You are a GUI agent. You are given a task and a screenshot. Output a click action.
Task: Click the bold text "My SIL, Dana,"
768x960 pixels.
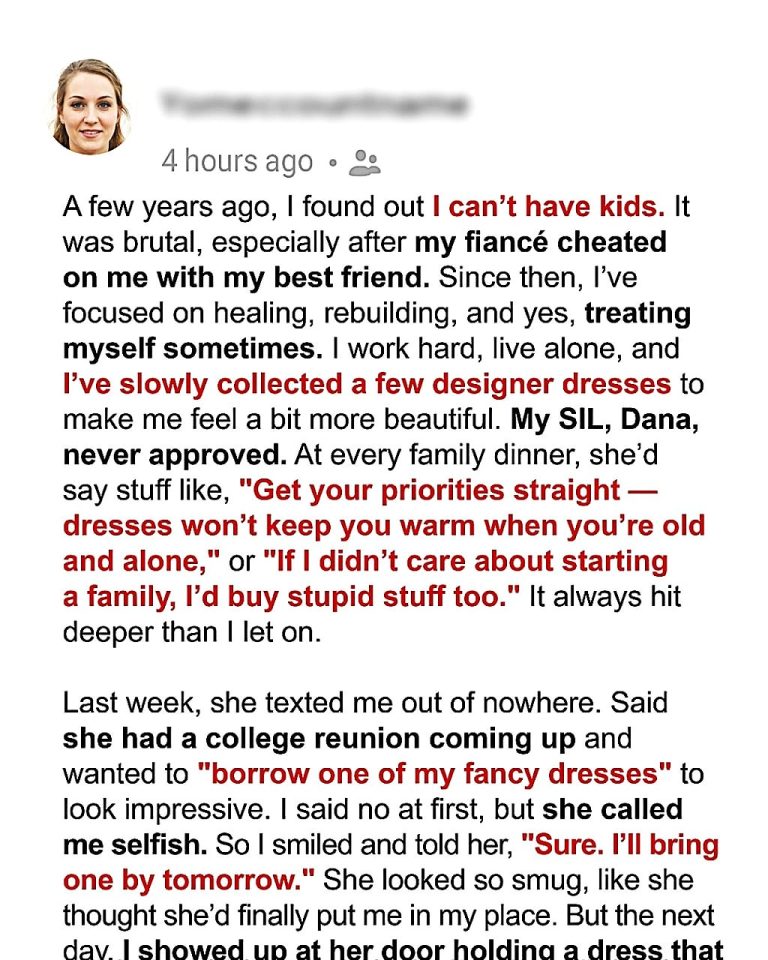[x=616, y=419]
